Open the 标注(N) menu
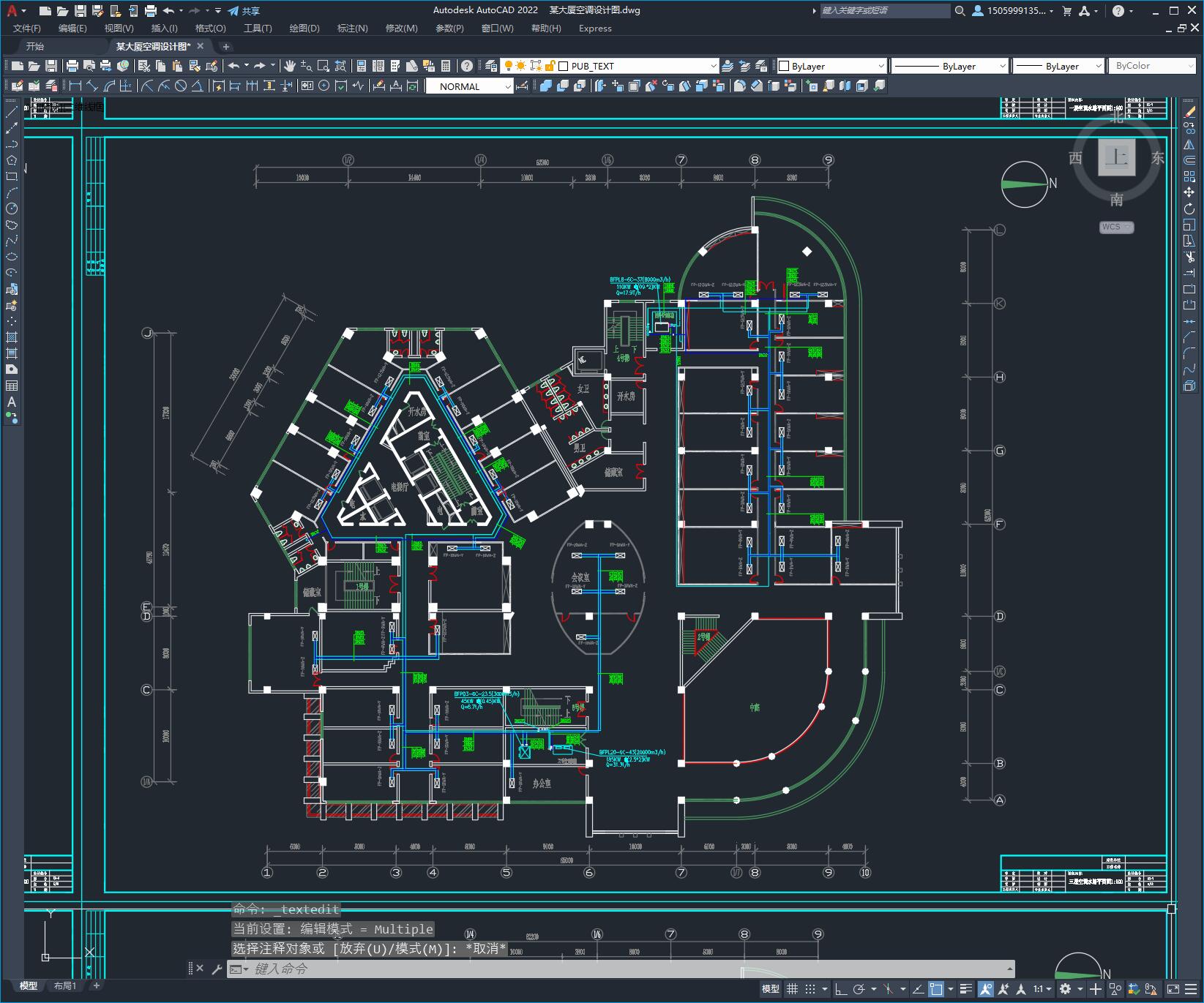1204x1003 pixels. click(352, 29)
